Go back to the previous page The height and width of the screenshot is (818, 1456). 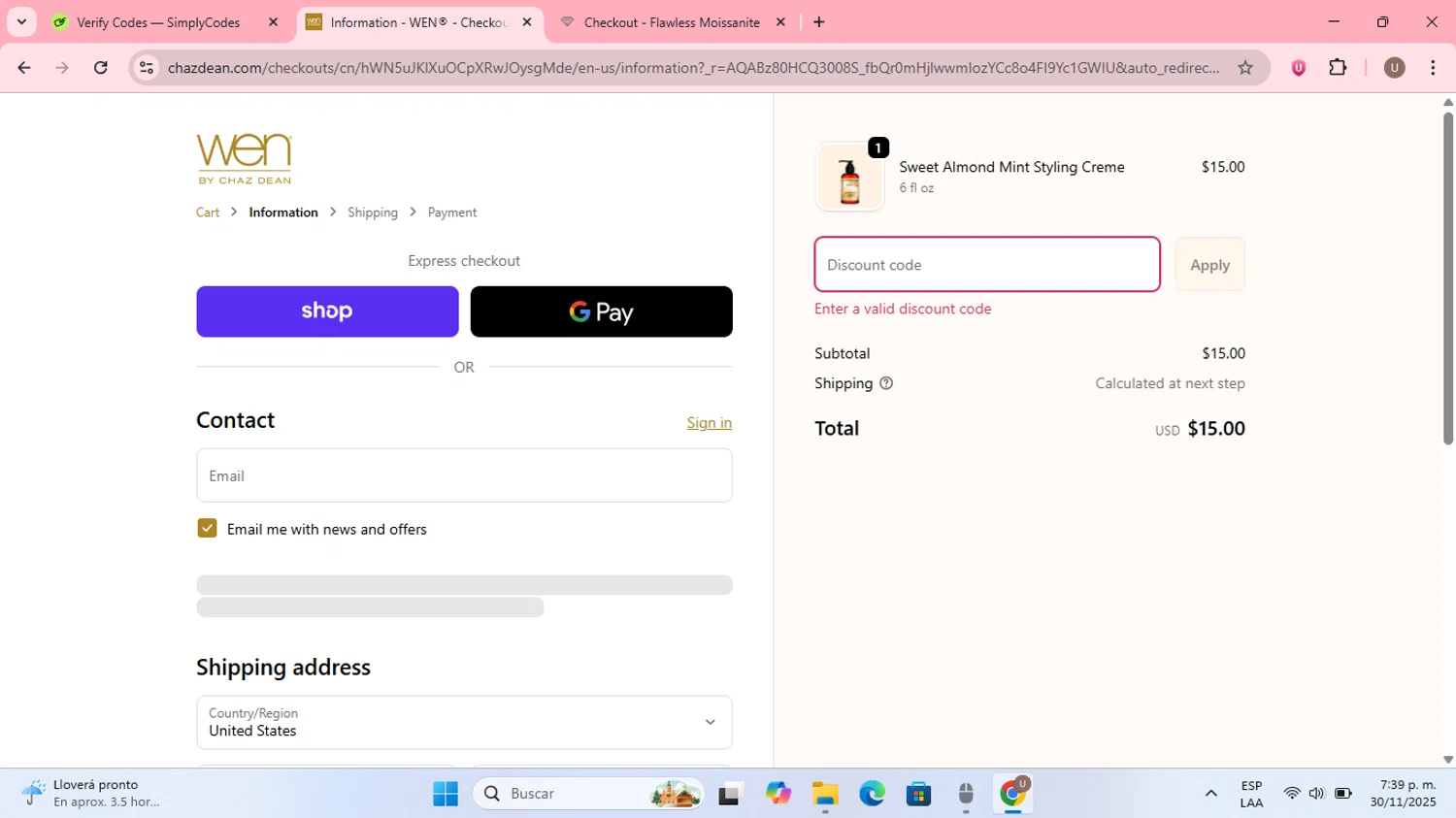point(24,68)
